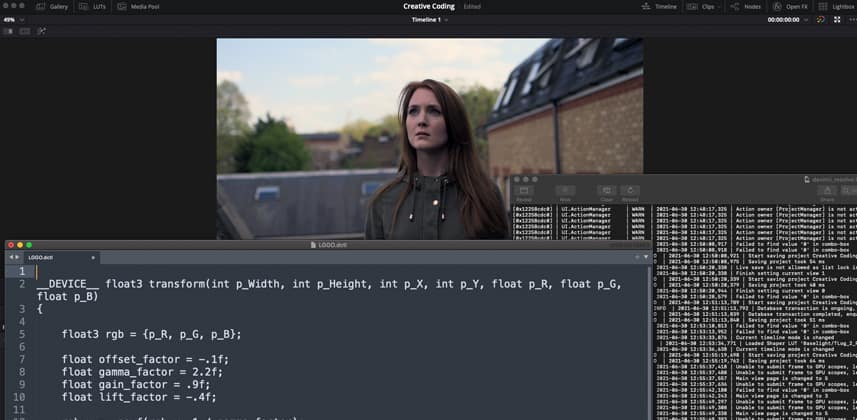Image resolution: width=857 pixels, height=420 pixels.
Task: Click the '__DEVICE__ float3 transform' code line
Action: pyautogui.click(x=330, y=284)
